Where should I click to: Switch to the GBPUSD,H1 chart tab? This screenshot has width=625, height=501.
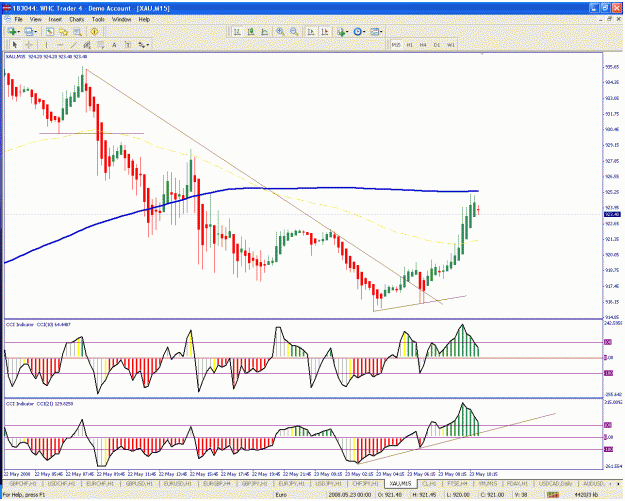(139, 483)
